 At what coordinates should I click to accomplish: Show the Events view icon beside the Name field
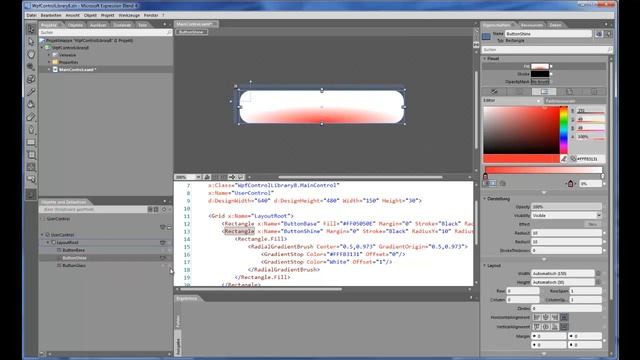[608, 34]
